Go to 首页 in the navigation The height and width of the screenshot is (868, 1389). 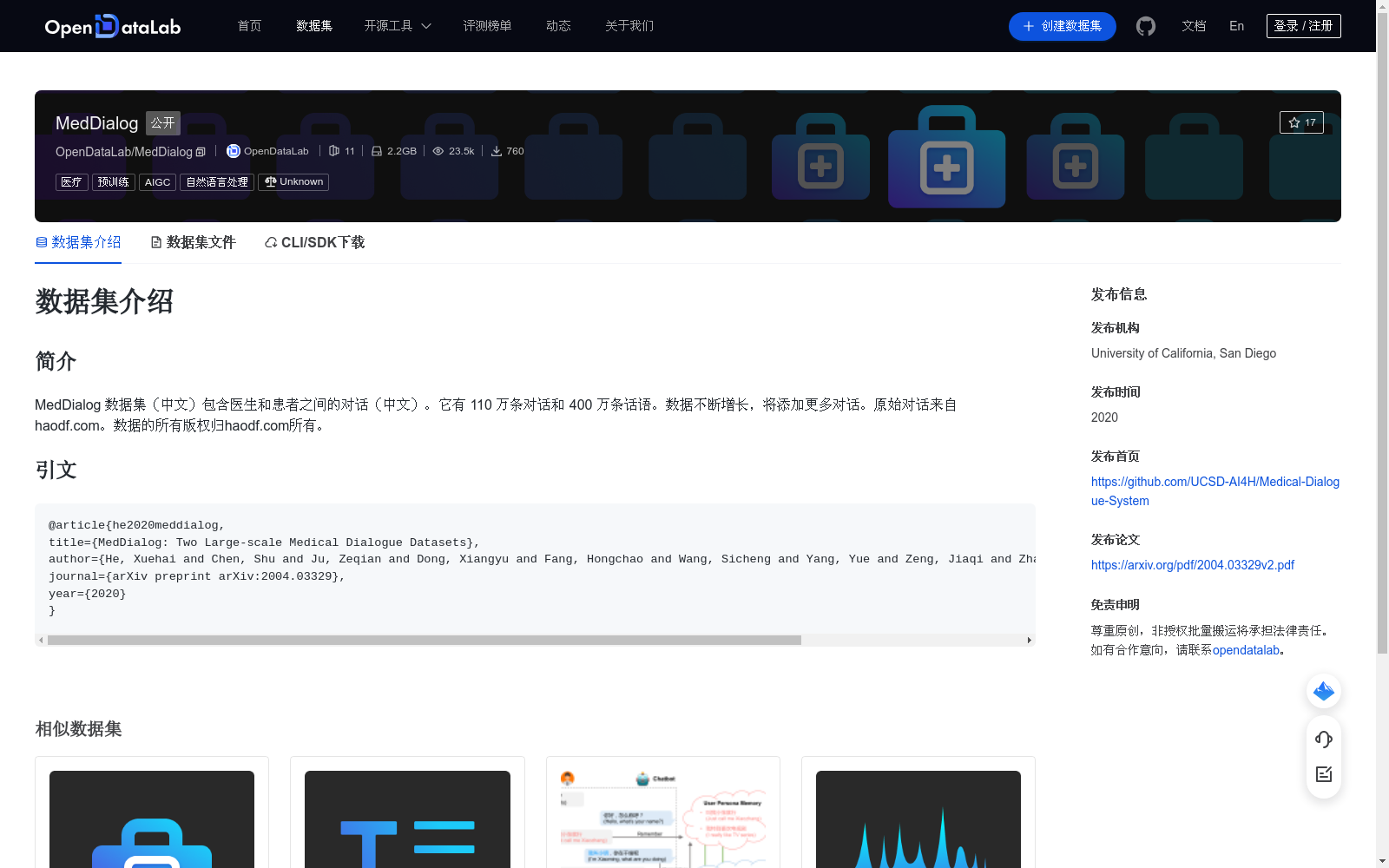click(250, 26)
